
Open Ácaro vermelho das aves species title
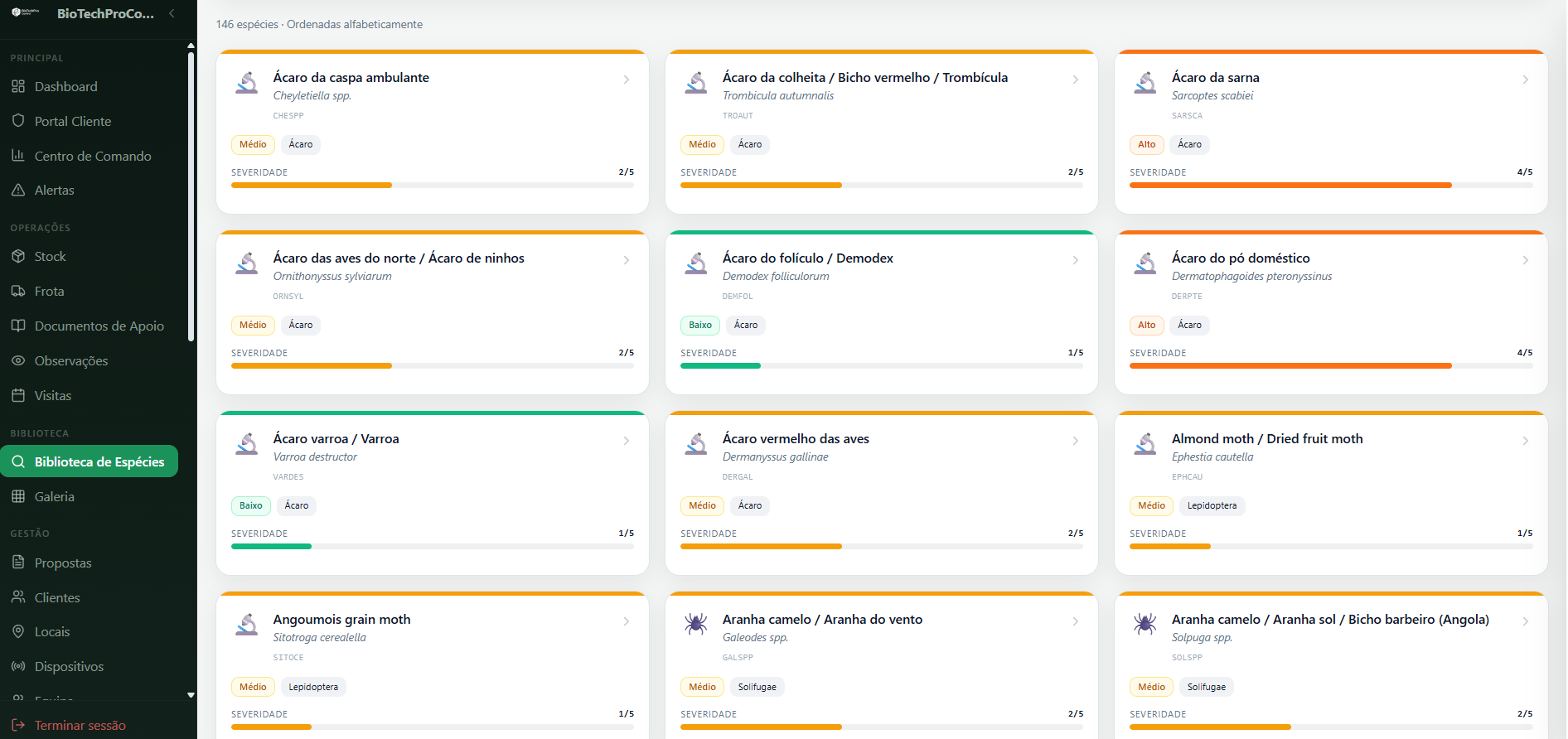[796, 438]
